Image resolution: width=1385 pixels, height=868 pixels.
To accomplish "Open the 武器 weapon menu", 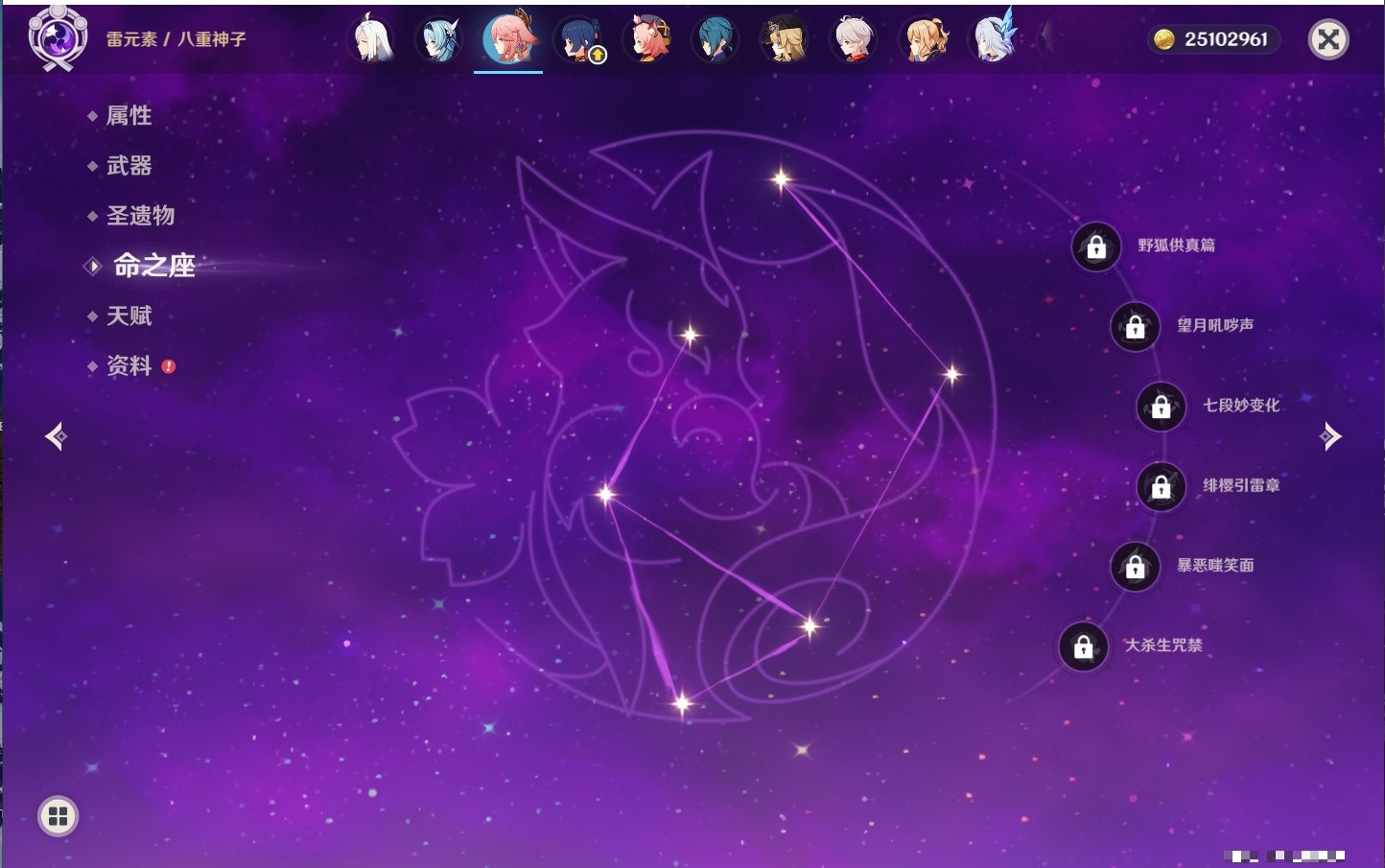I will point(129,166).
